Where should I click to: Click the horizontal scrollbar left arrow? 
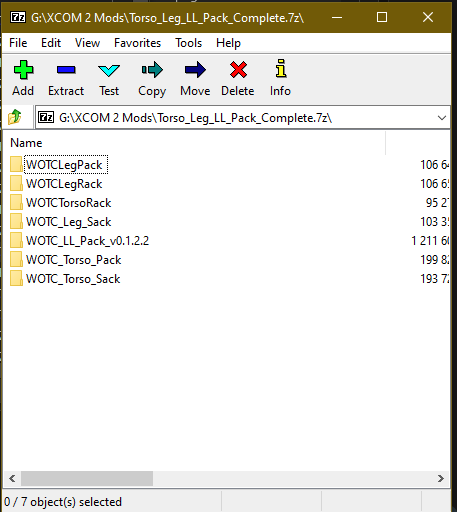tap(12, 479)
